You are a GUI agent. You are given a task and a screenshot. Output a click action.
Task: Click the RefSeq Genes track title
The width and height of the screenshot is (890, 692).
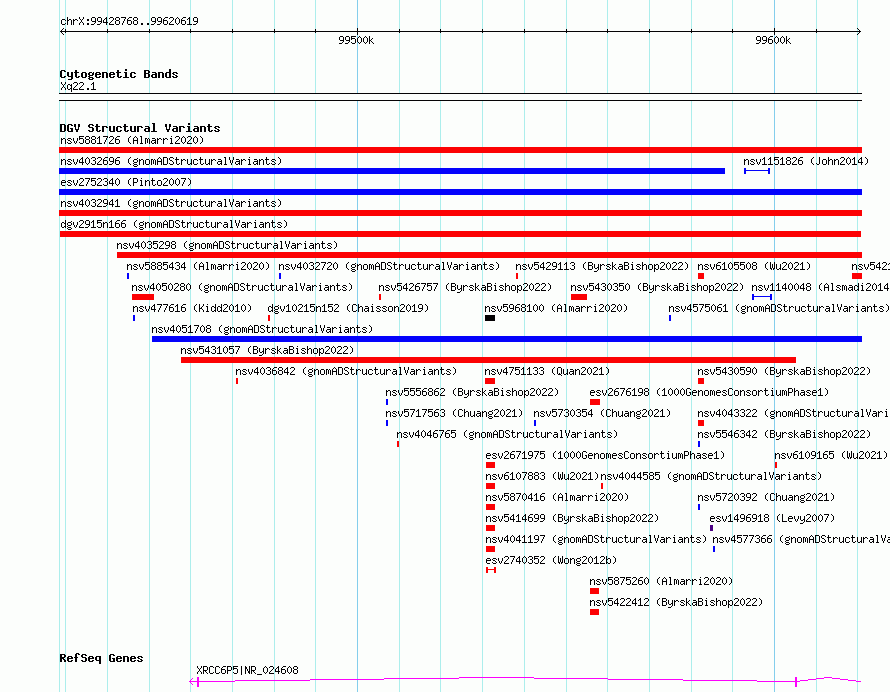(101, 659)
